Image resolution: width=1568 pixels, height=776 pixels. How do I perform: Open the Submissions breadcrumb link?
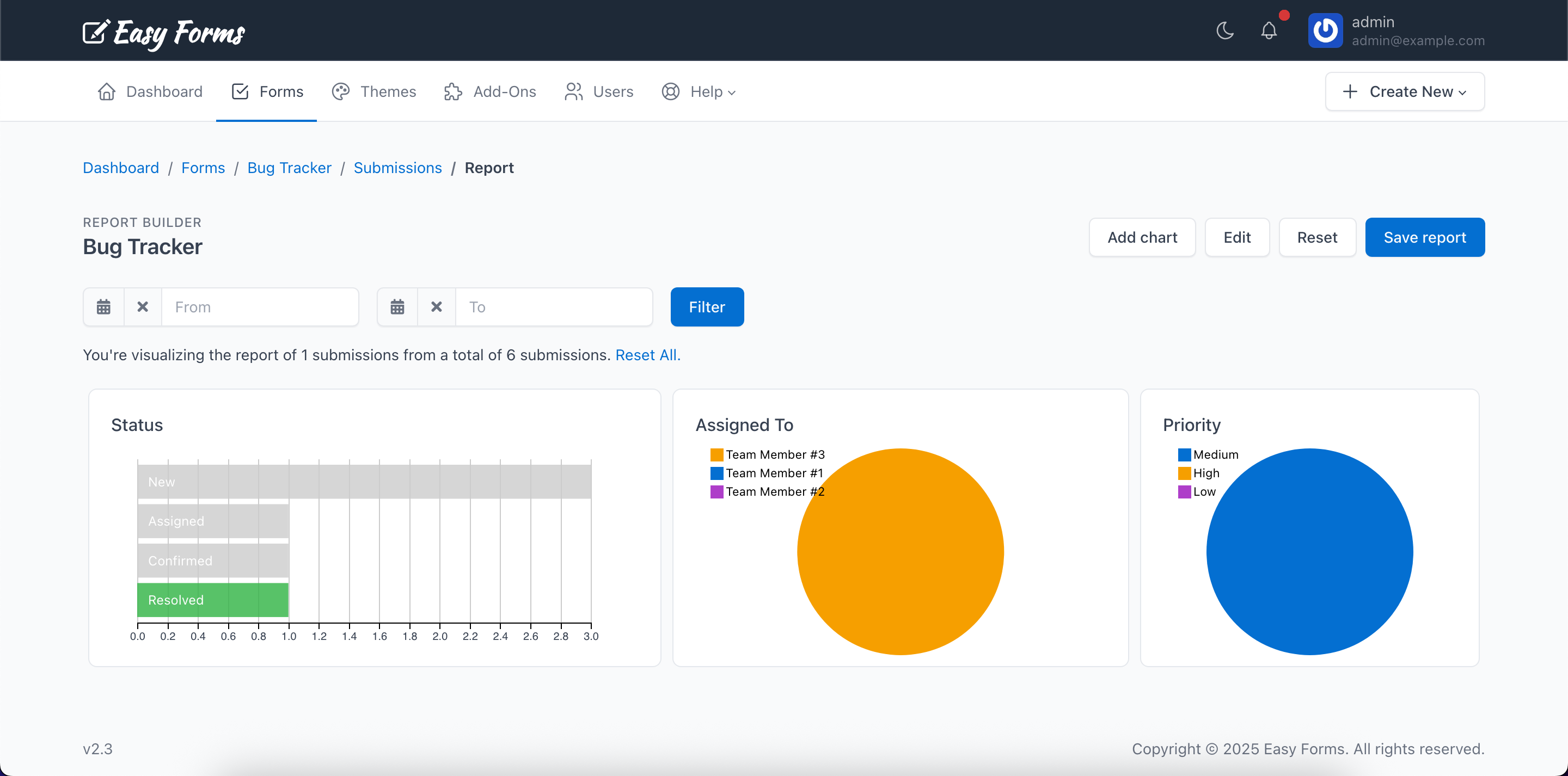tap(397, 168)
